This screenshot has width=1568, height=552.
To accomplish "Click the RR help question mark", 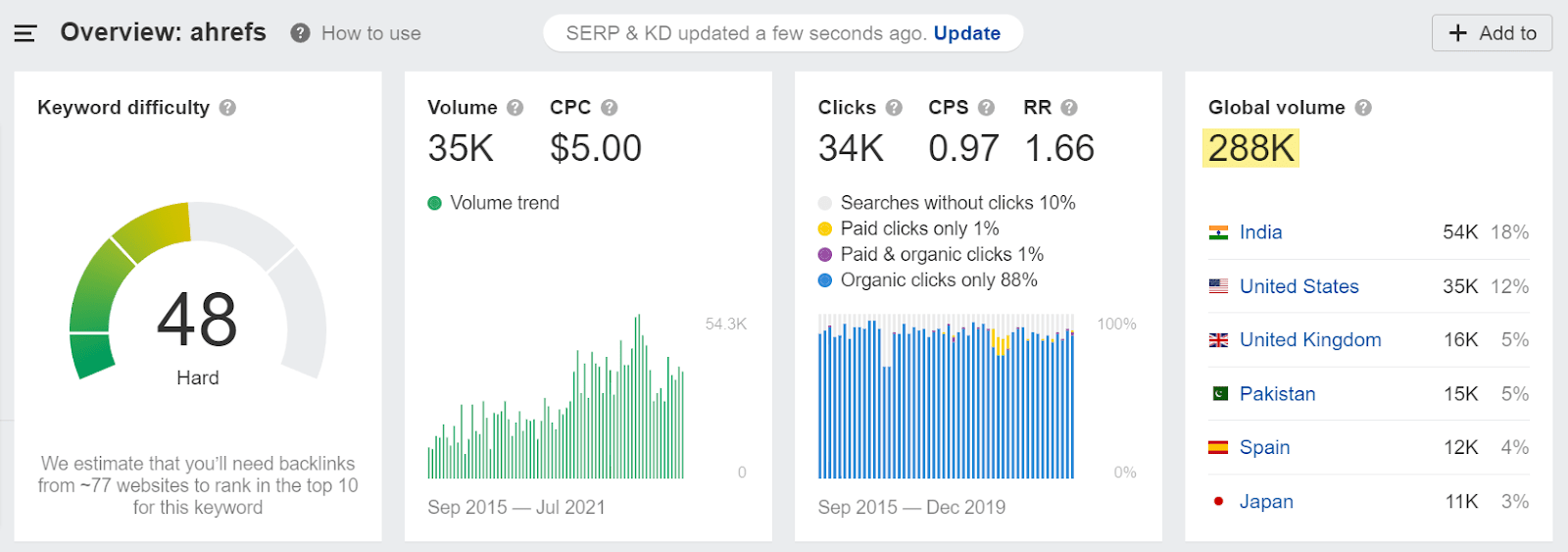I will click(x=1069, y=108).
